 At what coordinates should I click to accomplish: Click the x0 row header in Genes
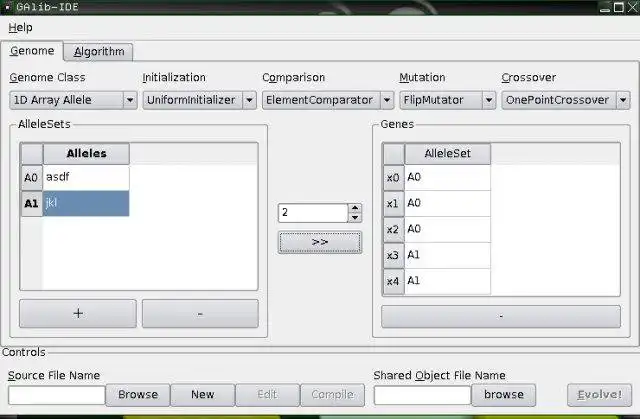[x=393, y=178]
